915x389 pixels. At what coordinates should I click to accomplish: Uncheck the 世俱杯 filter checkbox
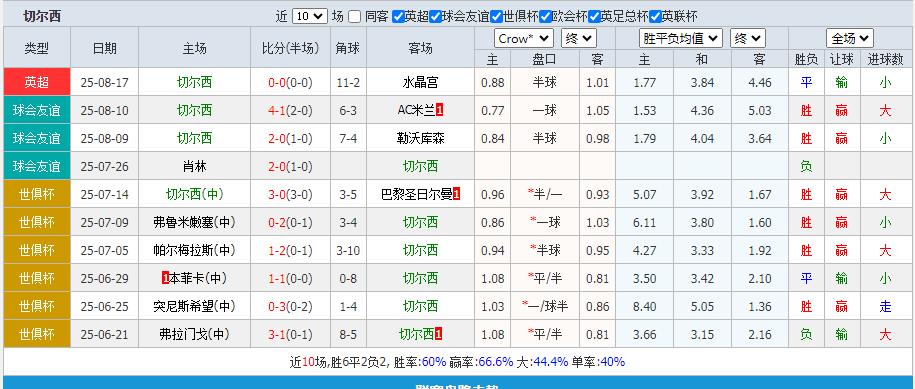pyautogui.click(x=497, y=16)
